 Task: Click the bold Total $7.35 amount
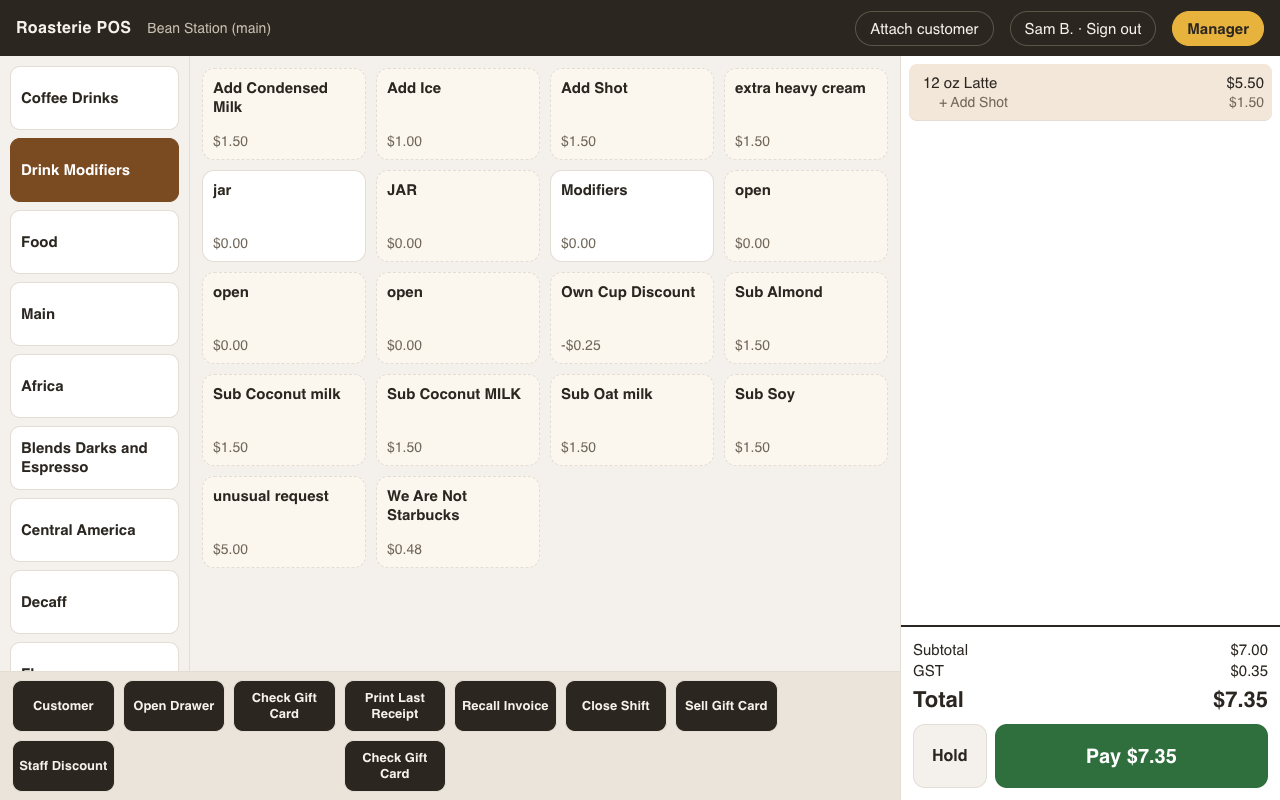[x=1240, y=699]
